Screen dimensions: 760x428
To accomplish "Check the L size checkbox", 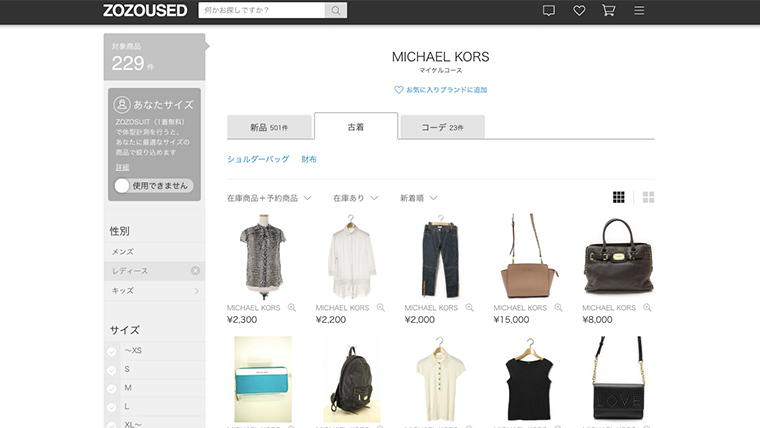I will (x=112, y=407).
